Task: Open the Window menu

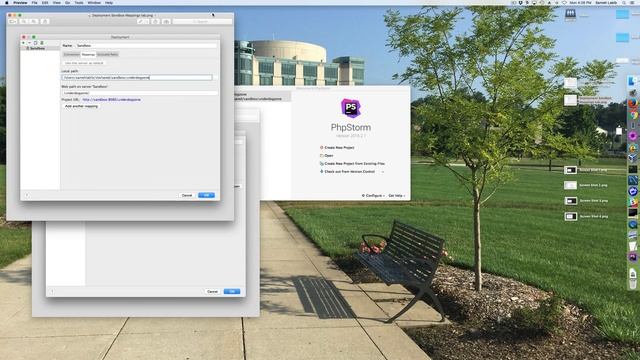Action: [94, 2]
